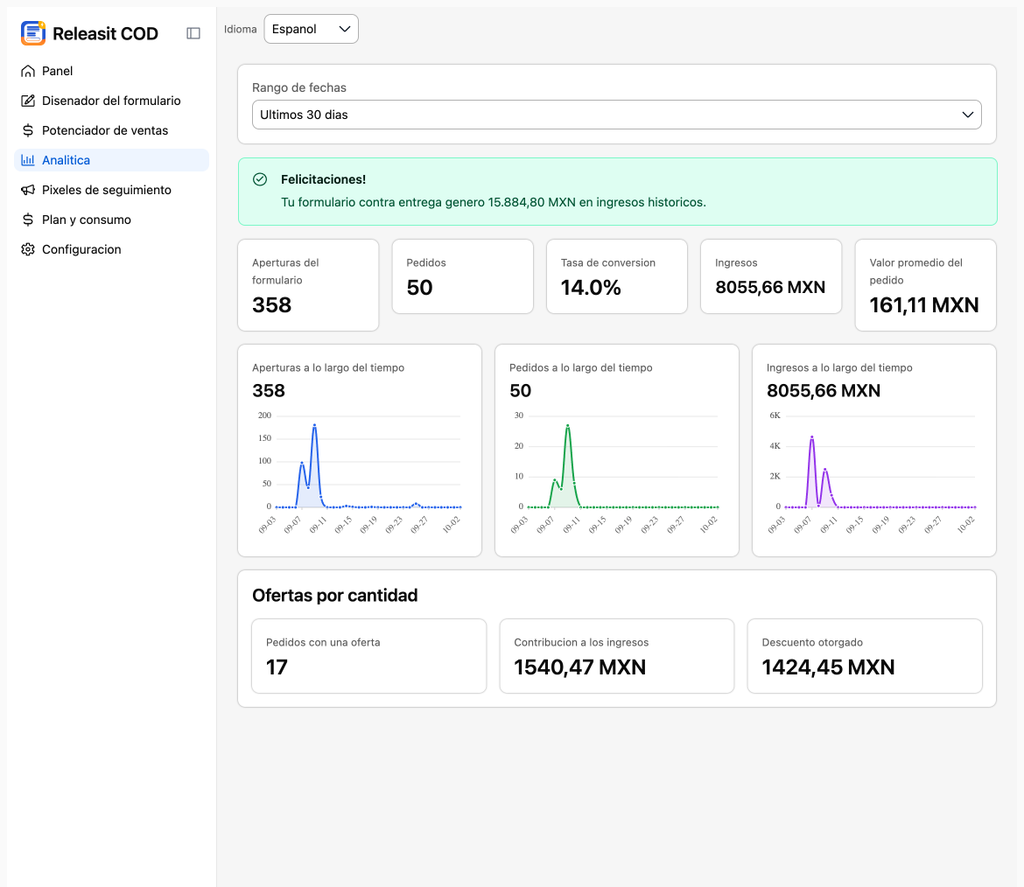The image size is (1024, 887).
Task: Click the Releasit COD logo icon
Action: [33, 33]
